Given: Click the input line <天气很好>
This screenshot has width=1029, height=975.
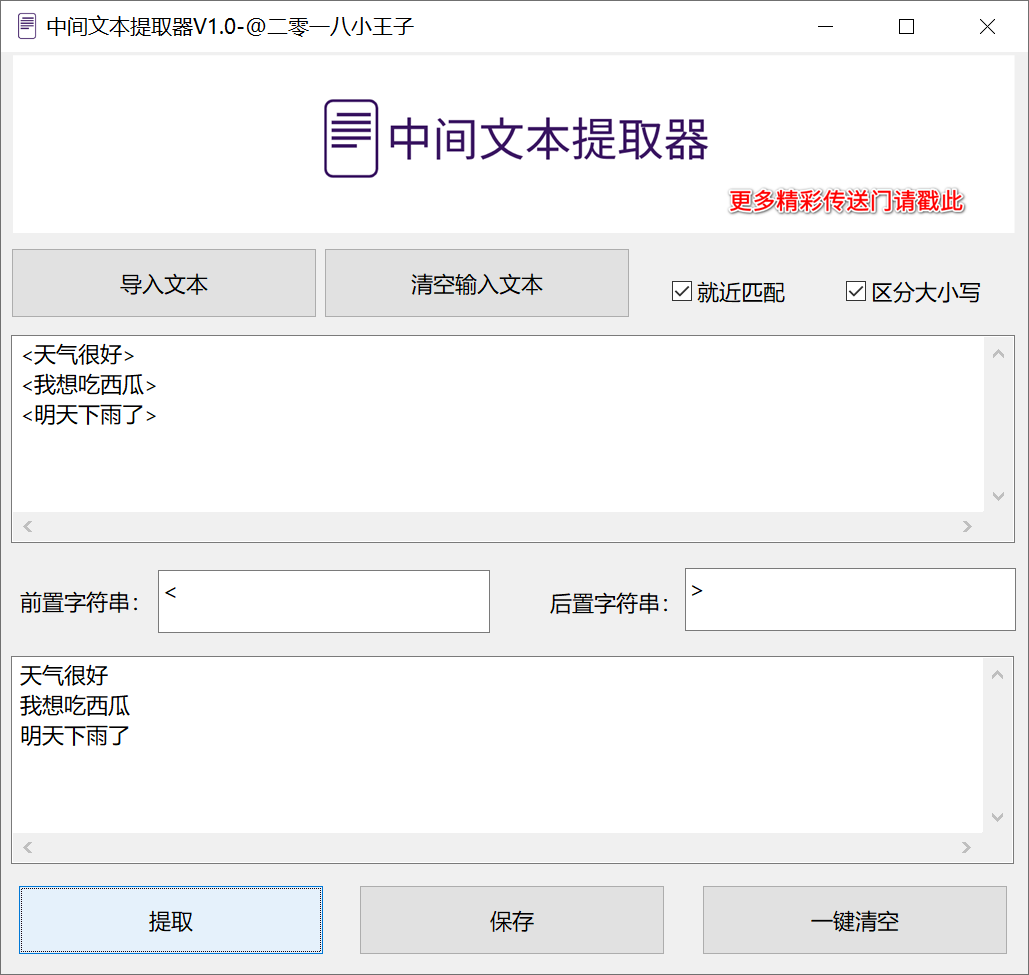Looking at the screenshot, I should (x=78, y=355).
